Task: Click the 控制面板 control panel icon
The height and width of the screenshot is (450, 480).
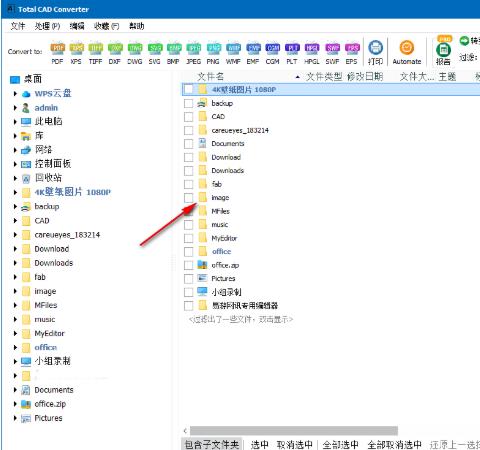Action: coord(26,164)
